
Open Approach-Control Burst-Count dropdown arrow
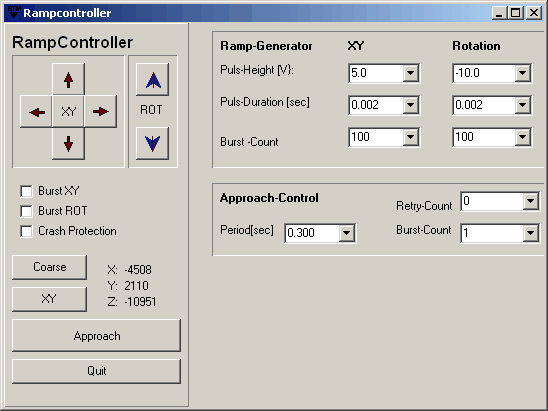click(x=531, y=233)
